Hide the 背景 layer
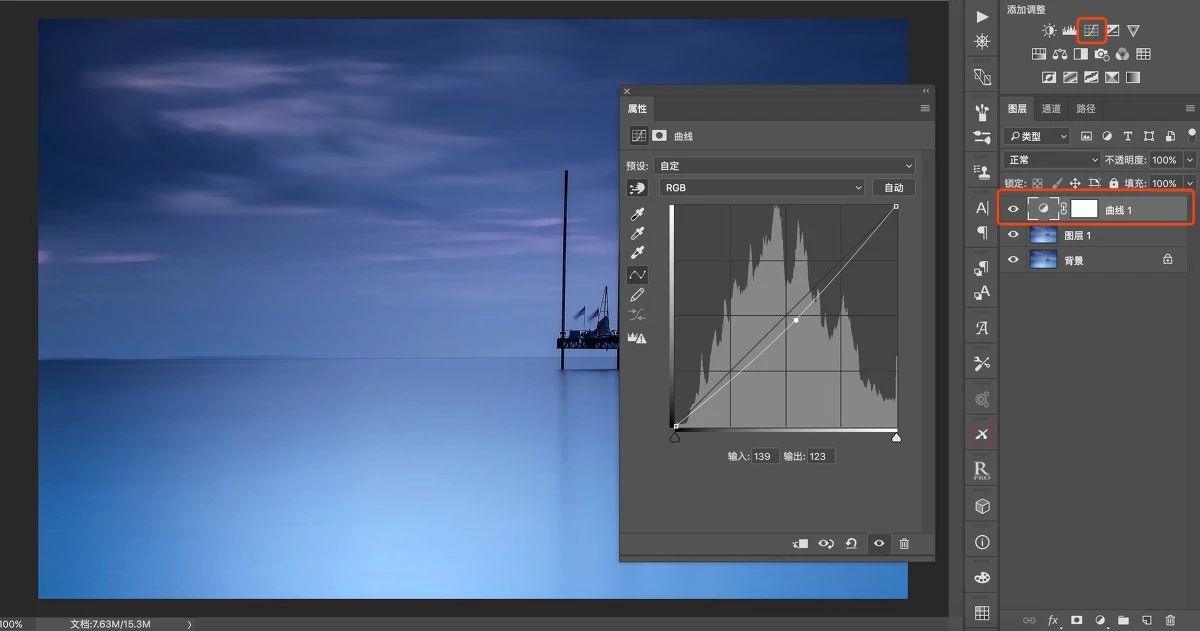This screenshot has width=1200, height=631. pyautogui.click(x=1013, y=259)
